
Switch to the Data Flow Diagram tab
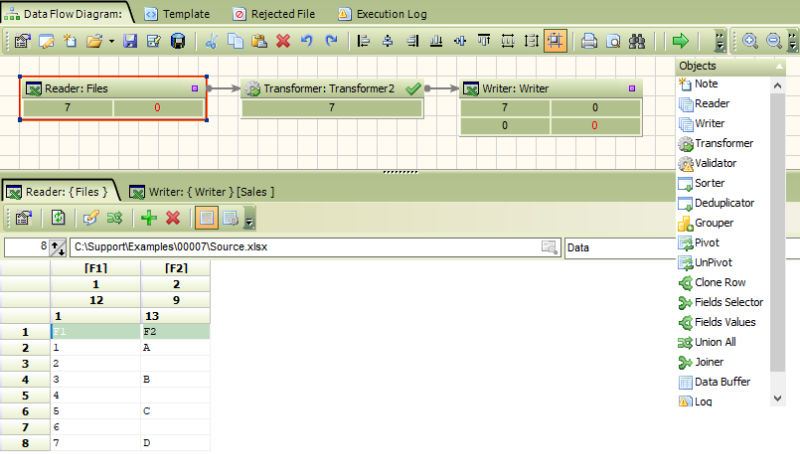click(x=64, y=14)
